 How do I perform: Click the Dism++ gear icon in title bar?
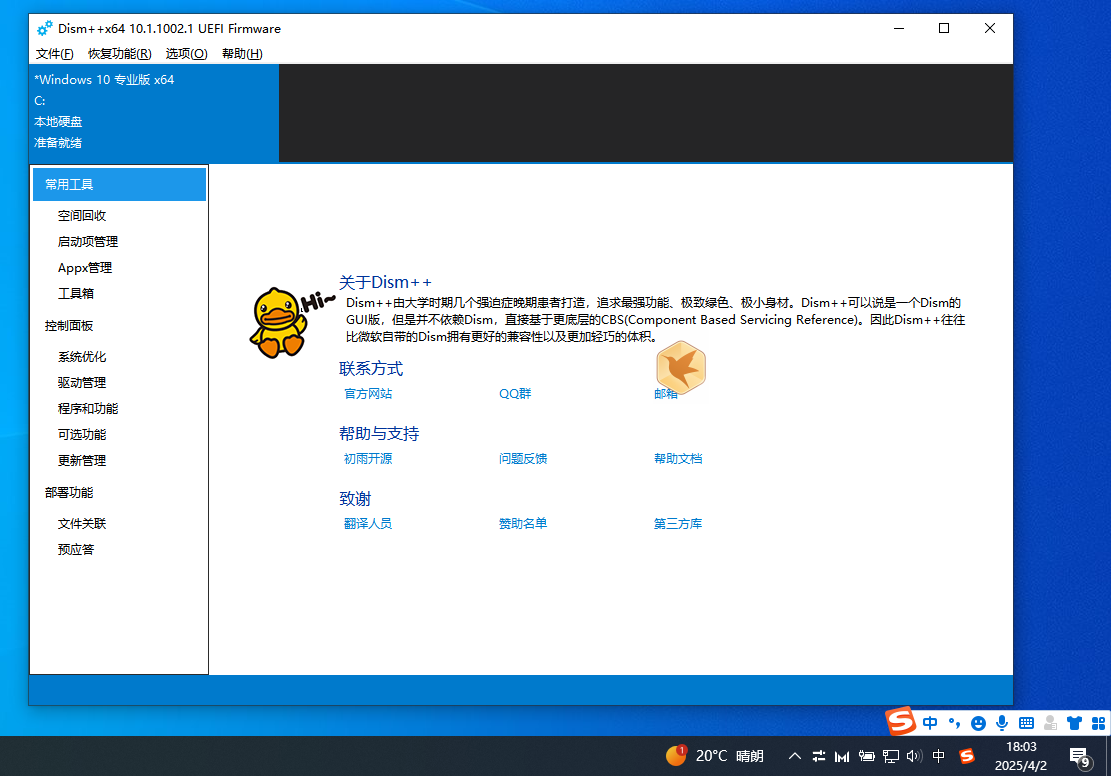(x=45, y=28)
